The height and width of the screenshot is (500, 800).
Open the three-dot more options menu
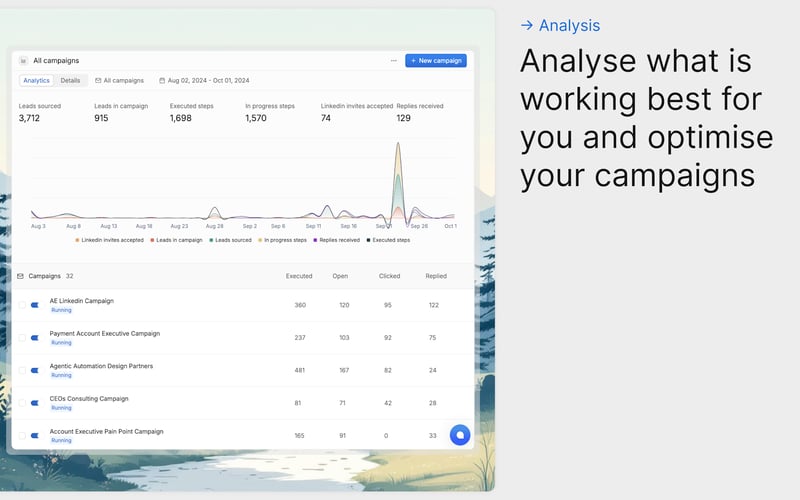[x=393, y=61]
